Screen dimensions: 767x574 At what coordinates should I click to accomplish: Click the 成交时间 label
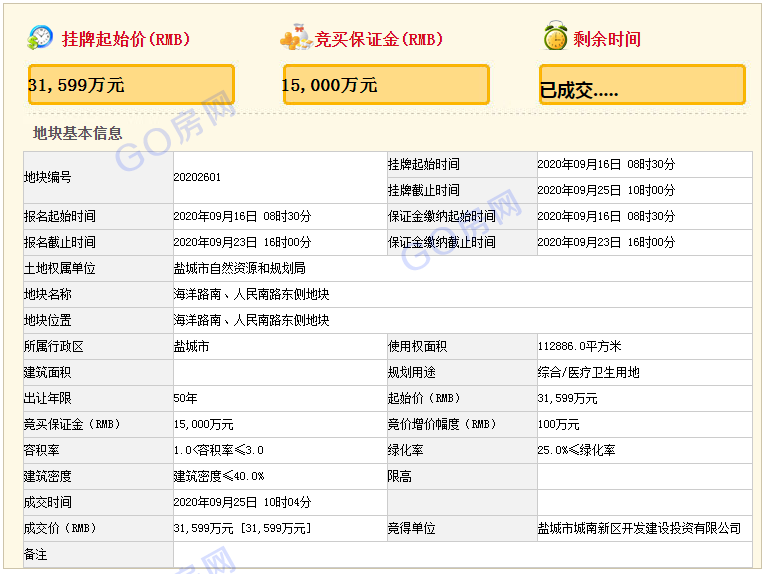click(47, 502)
